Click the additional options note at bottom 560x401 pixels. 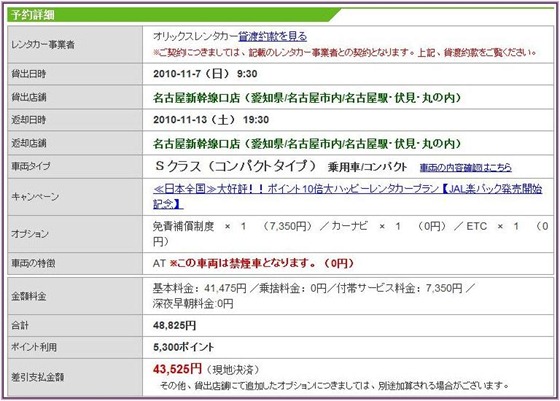334,386
